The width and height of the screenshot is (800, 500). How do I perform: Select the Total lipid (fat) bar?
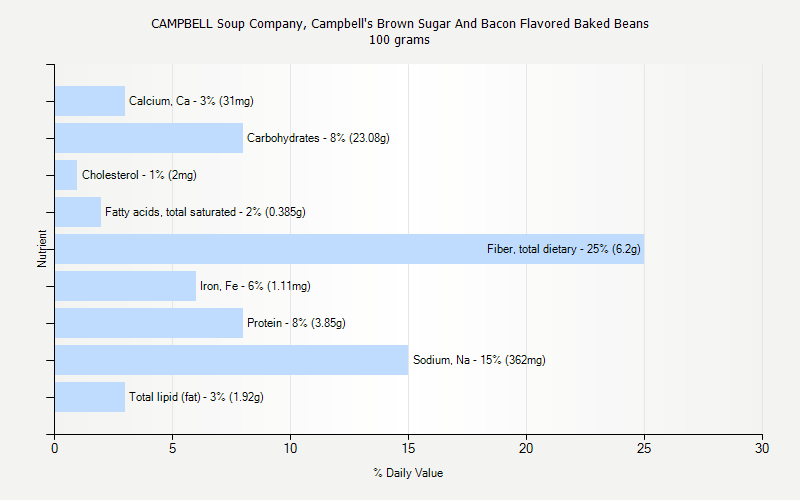90,397
